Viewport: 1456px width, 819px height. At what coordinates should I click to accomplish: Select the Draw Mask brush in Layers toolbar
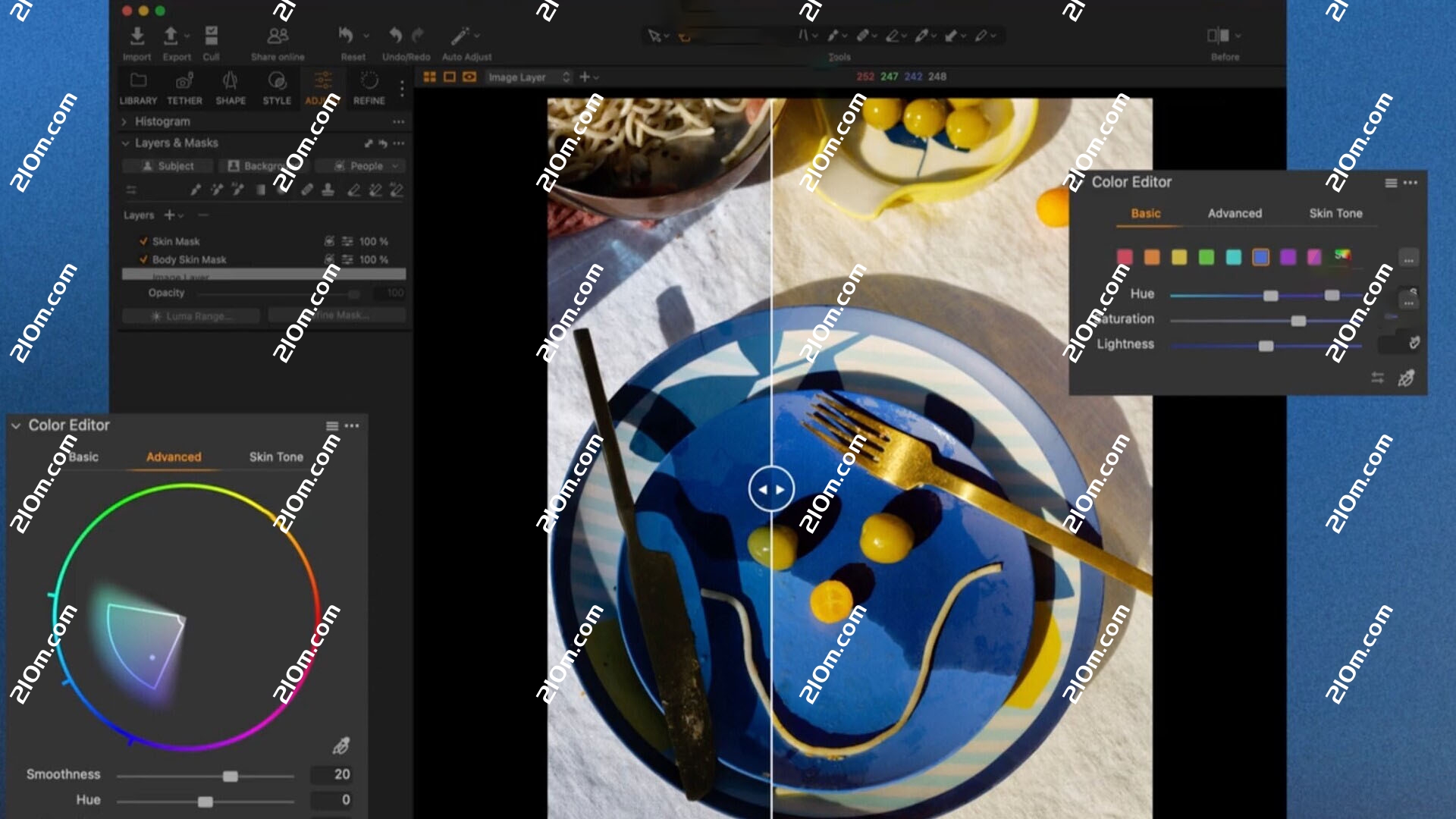coord(194,190)
